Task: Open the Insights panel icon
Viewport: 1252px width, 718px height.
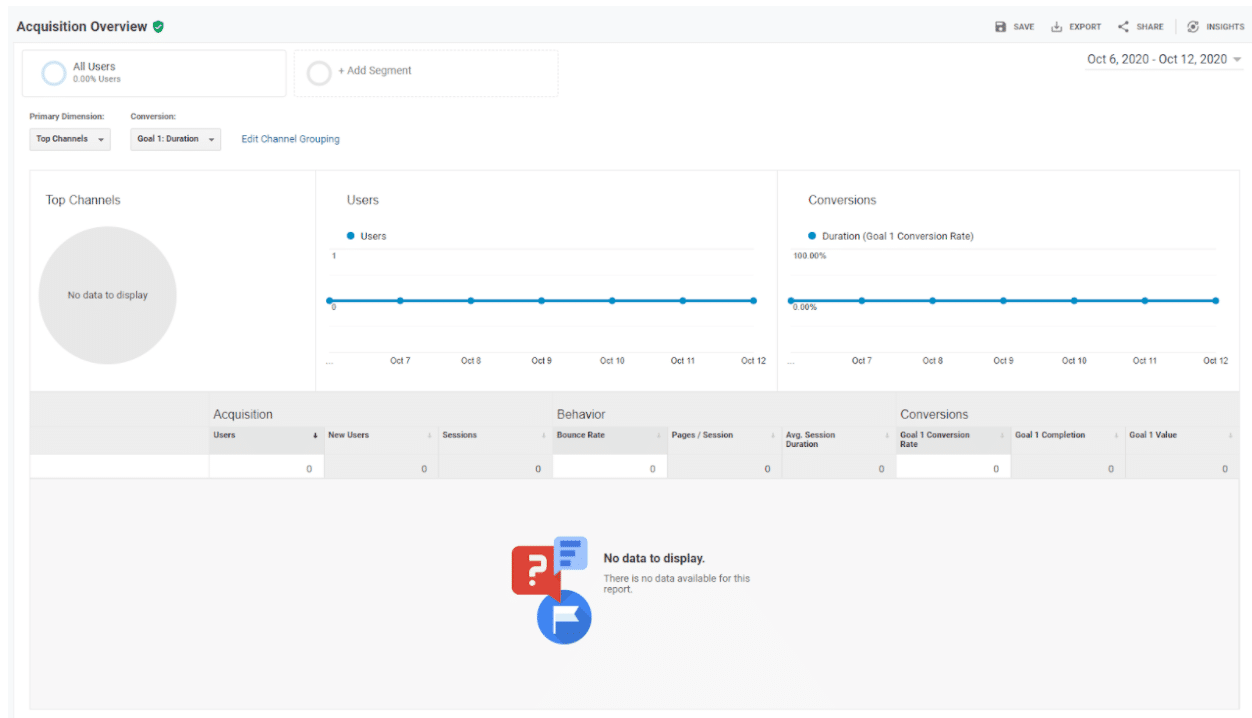Action: point(1193,27)
